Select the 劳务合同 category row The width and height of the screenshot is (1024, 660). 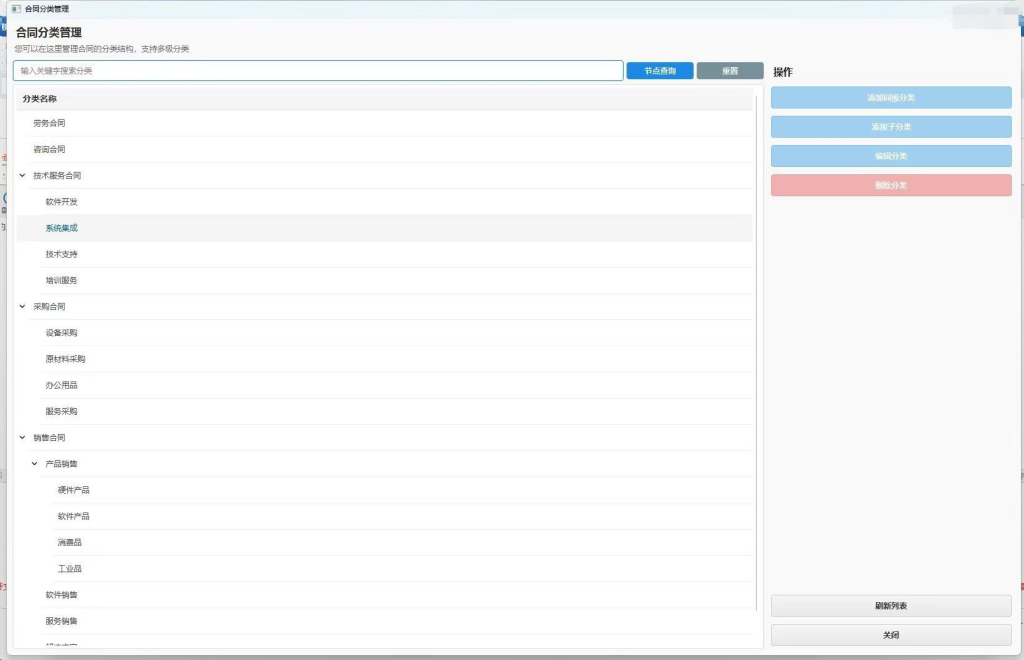point(49,123)
